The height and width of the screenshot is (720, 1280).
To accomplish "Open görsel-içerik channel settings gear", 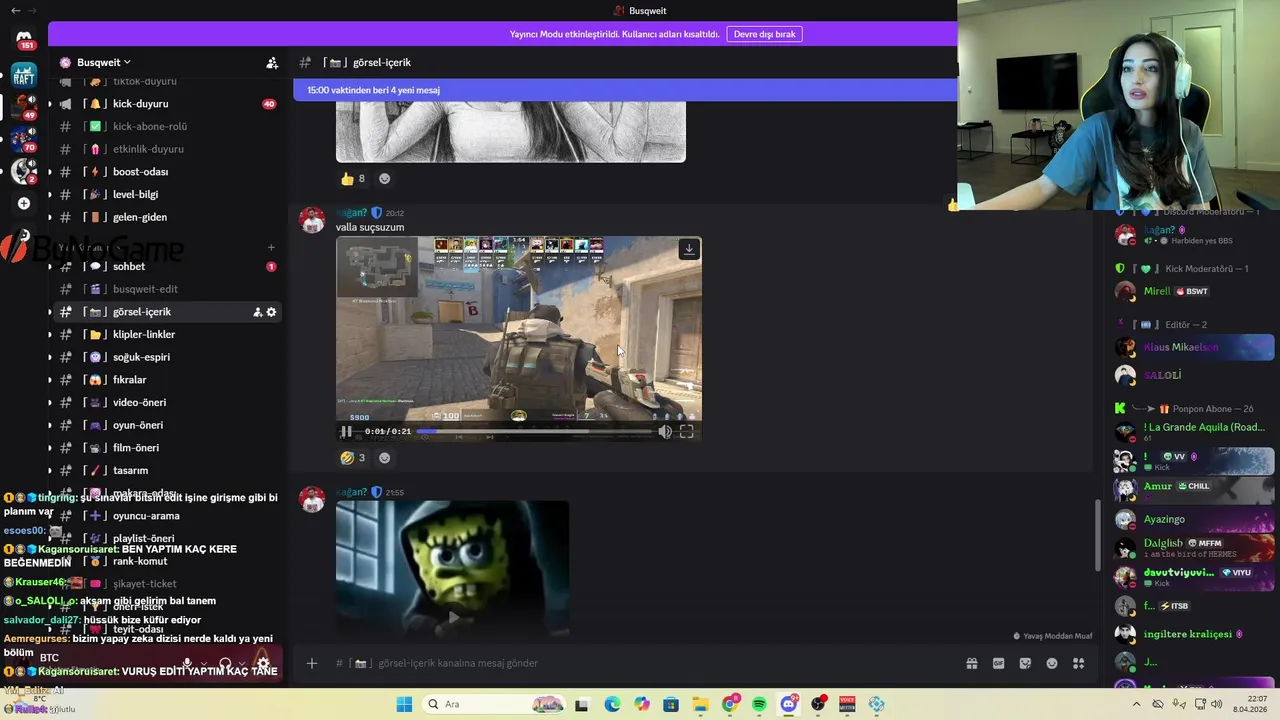I will tap(271, 312).
